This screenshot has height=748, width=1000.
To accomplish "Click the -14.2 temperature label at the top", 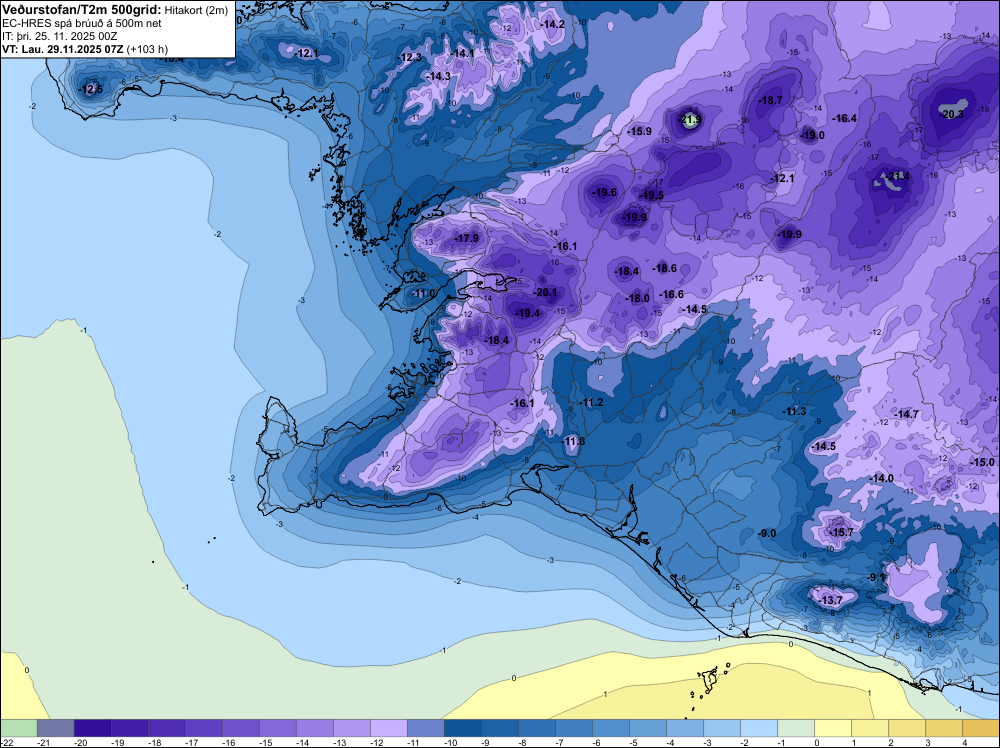I will [552, 24].
